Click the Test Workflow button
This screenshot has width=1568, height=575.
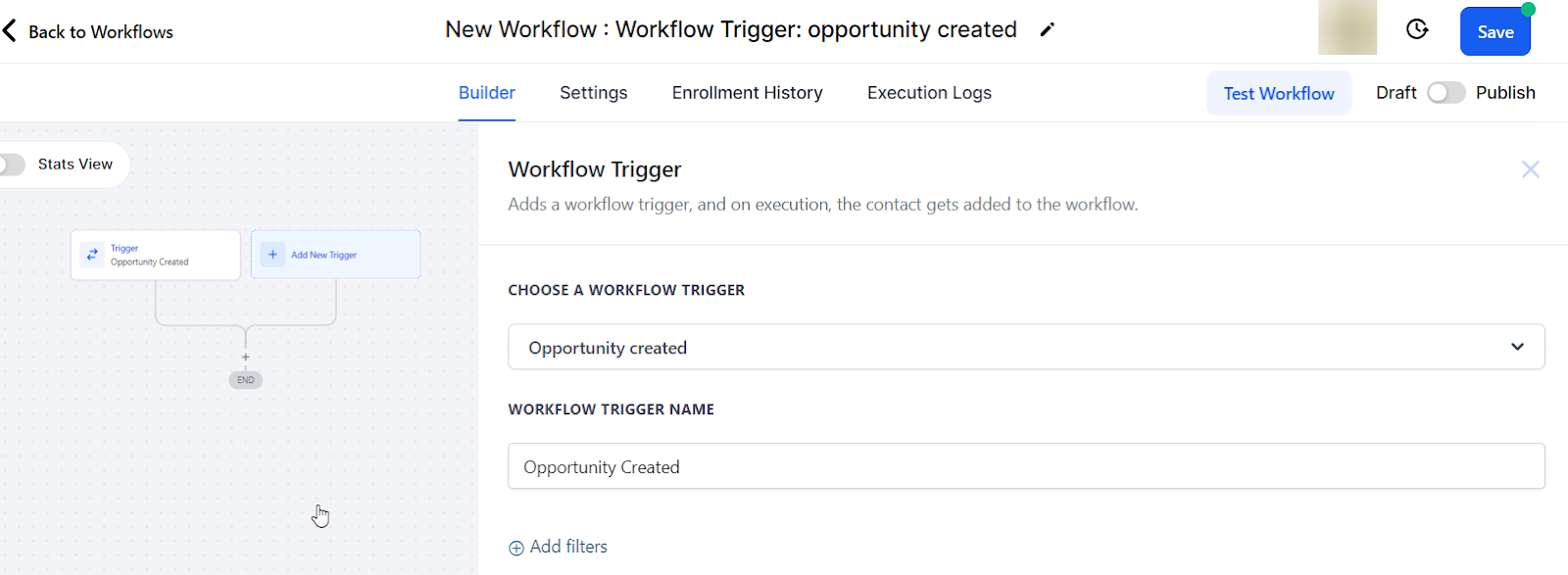(x=1279, y=93)
